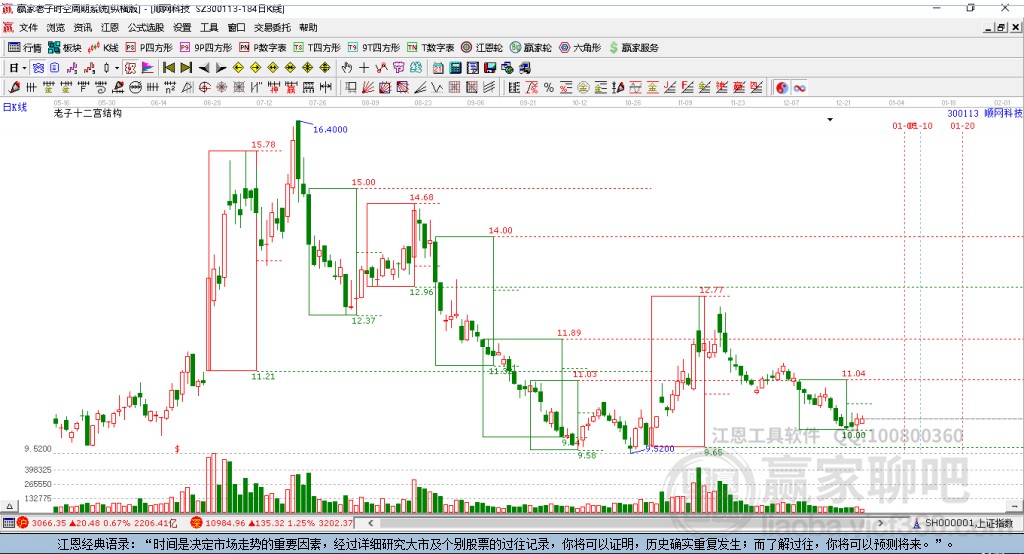This screenshot has width=1024, height=554.
Task: Open the T数字表 number table
Action: tap(430, 48)
